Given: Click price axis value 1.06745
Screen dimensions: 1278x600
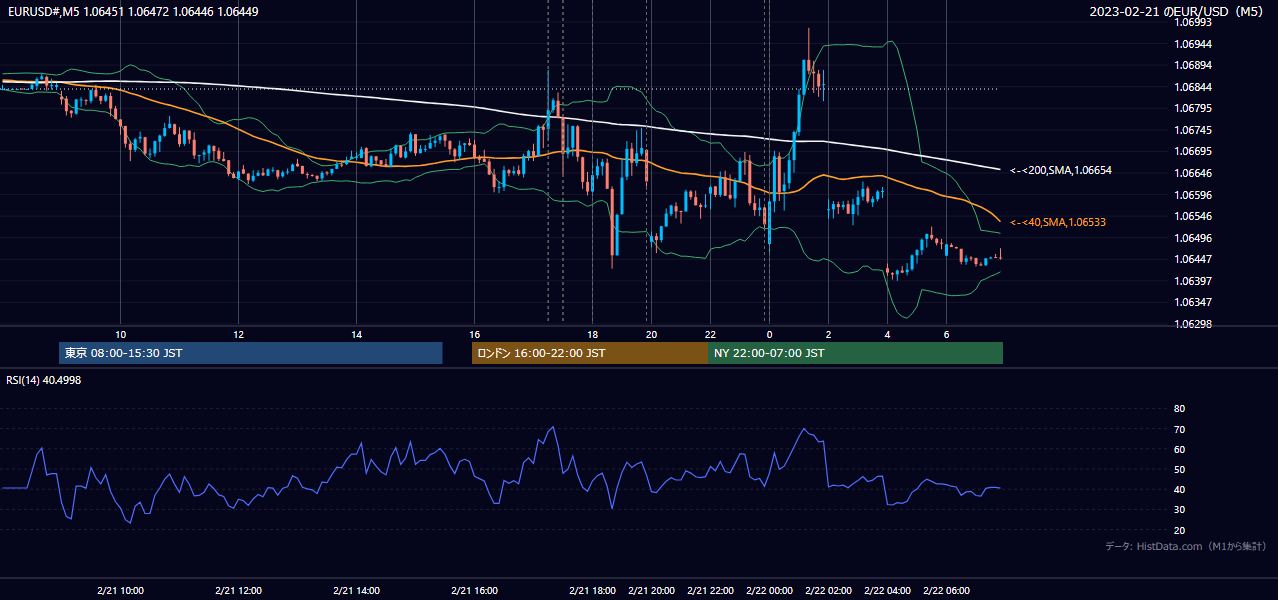Looking at the screenshot, I should [1193, 131].
